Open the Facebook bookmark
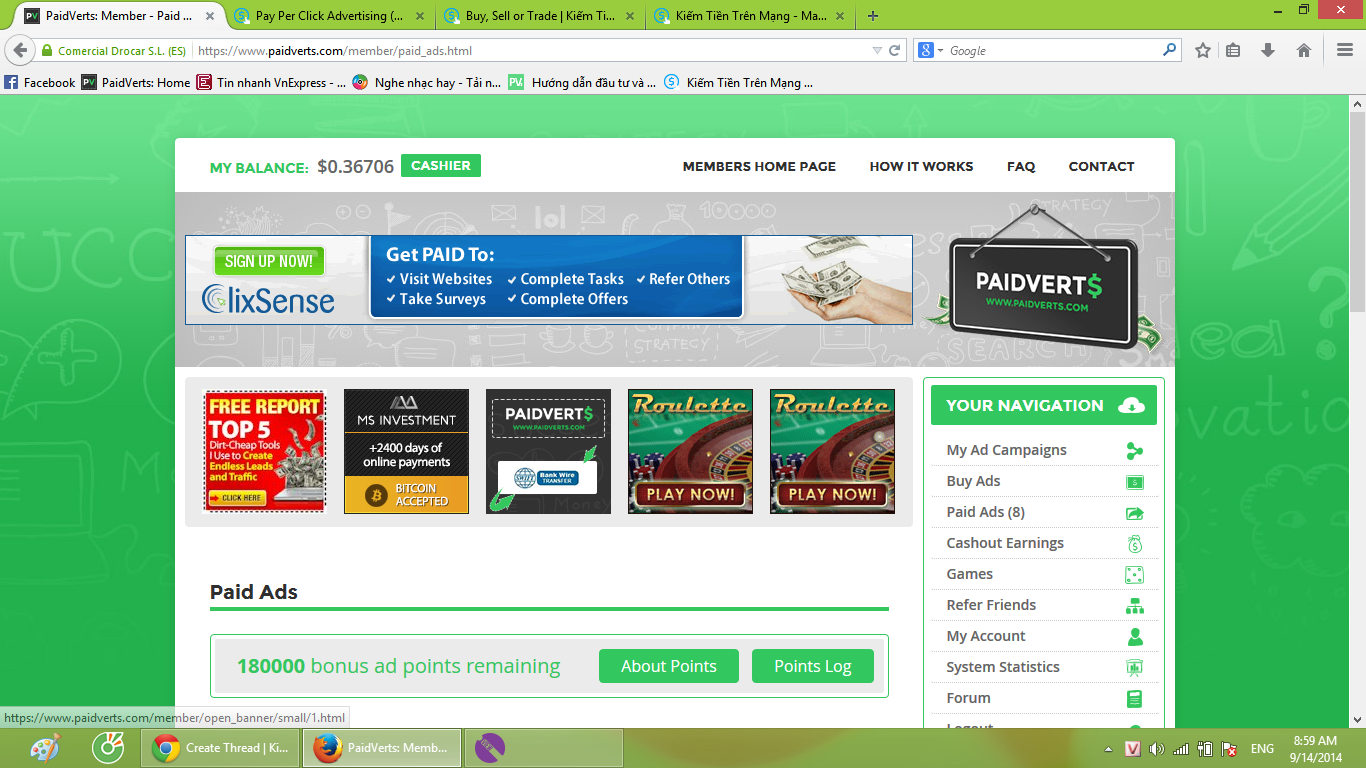The height and width of the screenshot is (768, 1366). (40, 83)
